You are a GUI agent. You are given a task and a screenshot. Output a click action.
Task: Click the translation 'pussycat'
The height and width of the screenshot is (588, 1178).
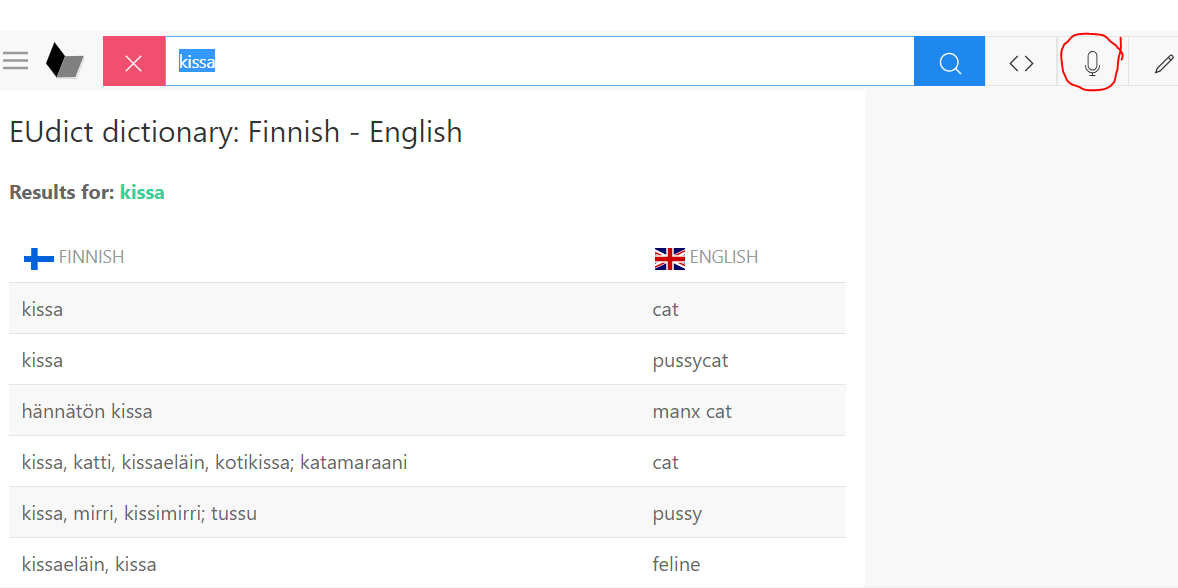point(690,360)
